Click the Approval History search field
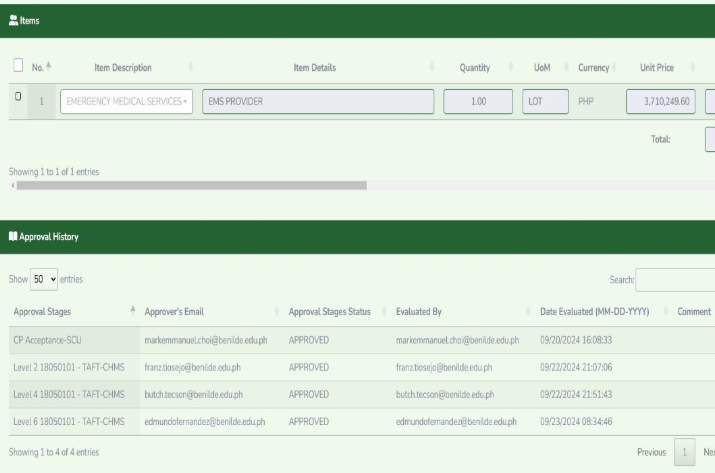Screen dimensions: 715x473 [x=675, y=278]
